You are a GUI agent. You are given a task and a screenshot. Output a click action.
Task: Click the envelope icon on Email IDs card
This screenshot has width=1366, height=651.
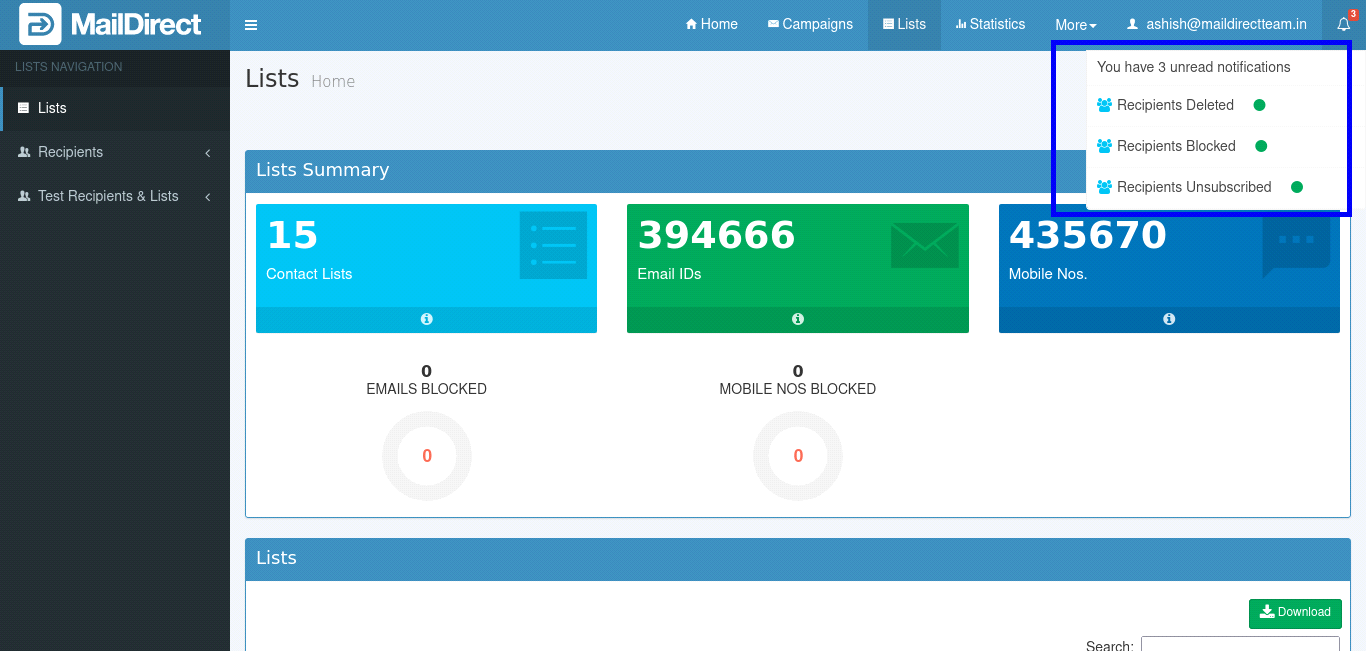924,245
